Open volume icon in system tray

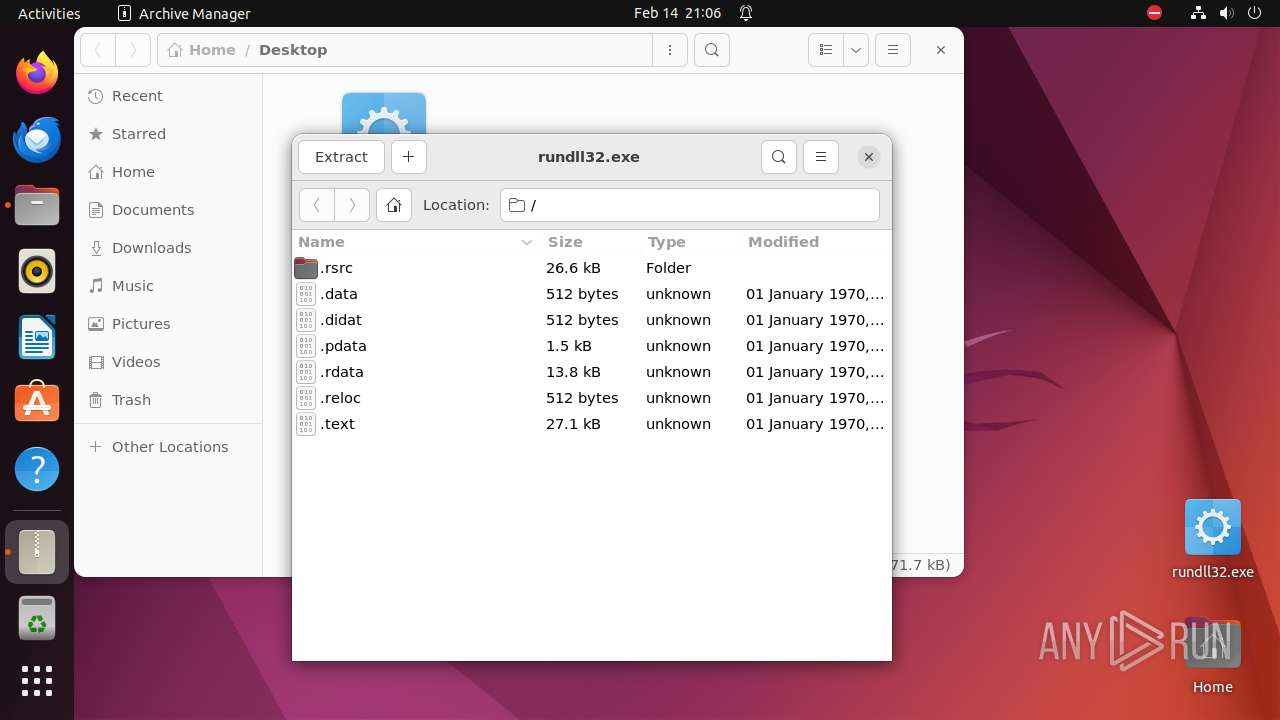(x=1228, y=13)
